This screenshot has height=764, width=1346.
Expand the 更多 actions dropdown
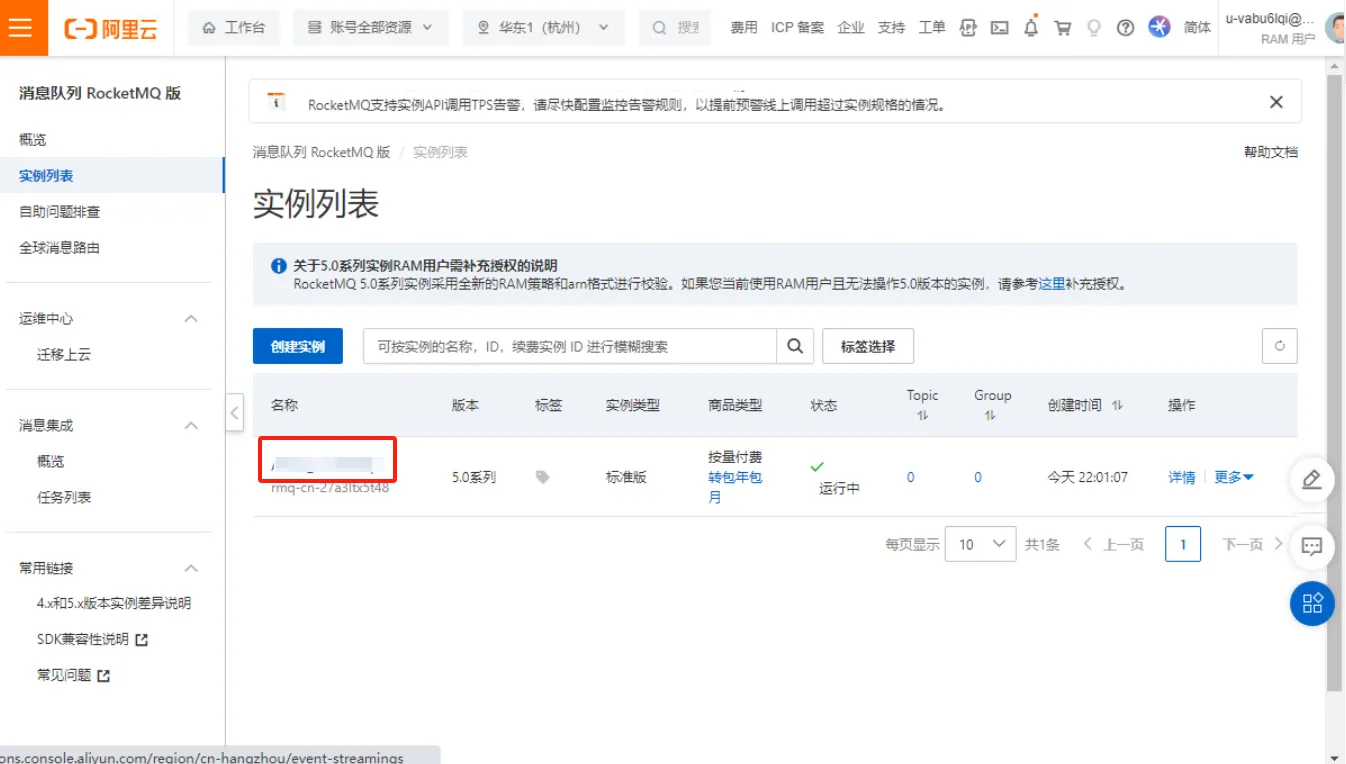(x=1234, y=478)
